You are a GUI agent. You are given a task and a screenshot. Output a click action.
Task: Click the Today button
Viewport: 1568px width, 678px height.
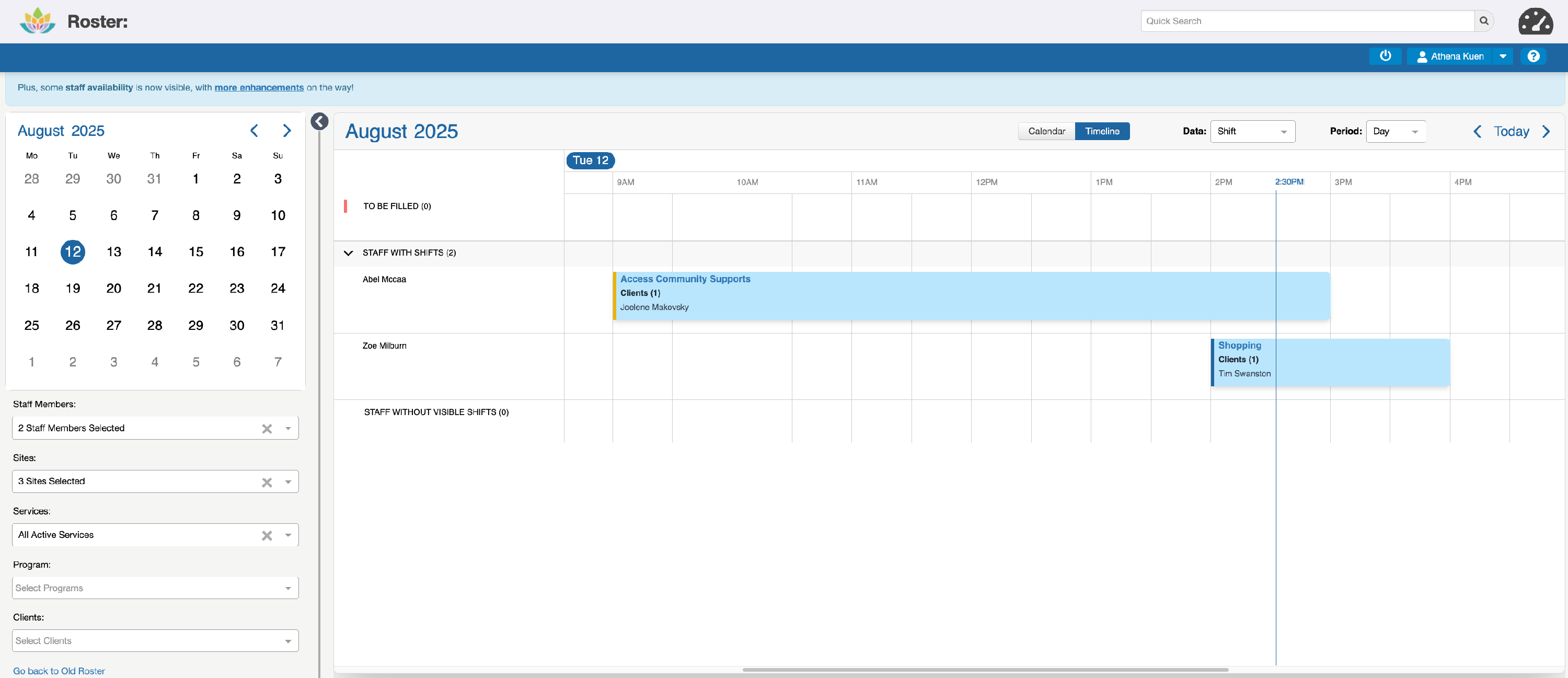click(x=1511, y=131)
